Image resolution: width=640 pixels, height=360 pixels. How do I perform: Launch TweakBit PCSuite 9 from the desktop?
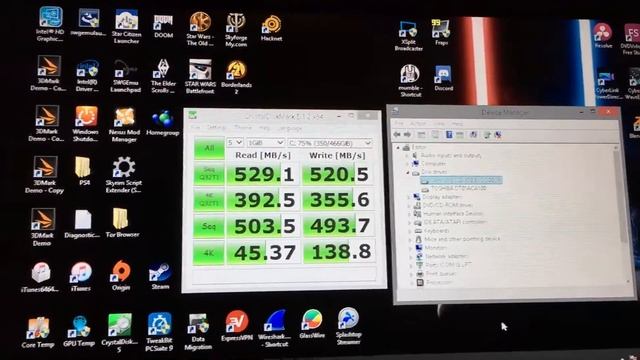click(159, 332)
